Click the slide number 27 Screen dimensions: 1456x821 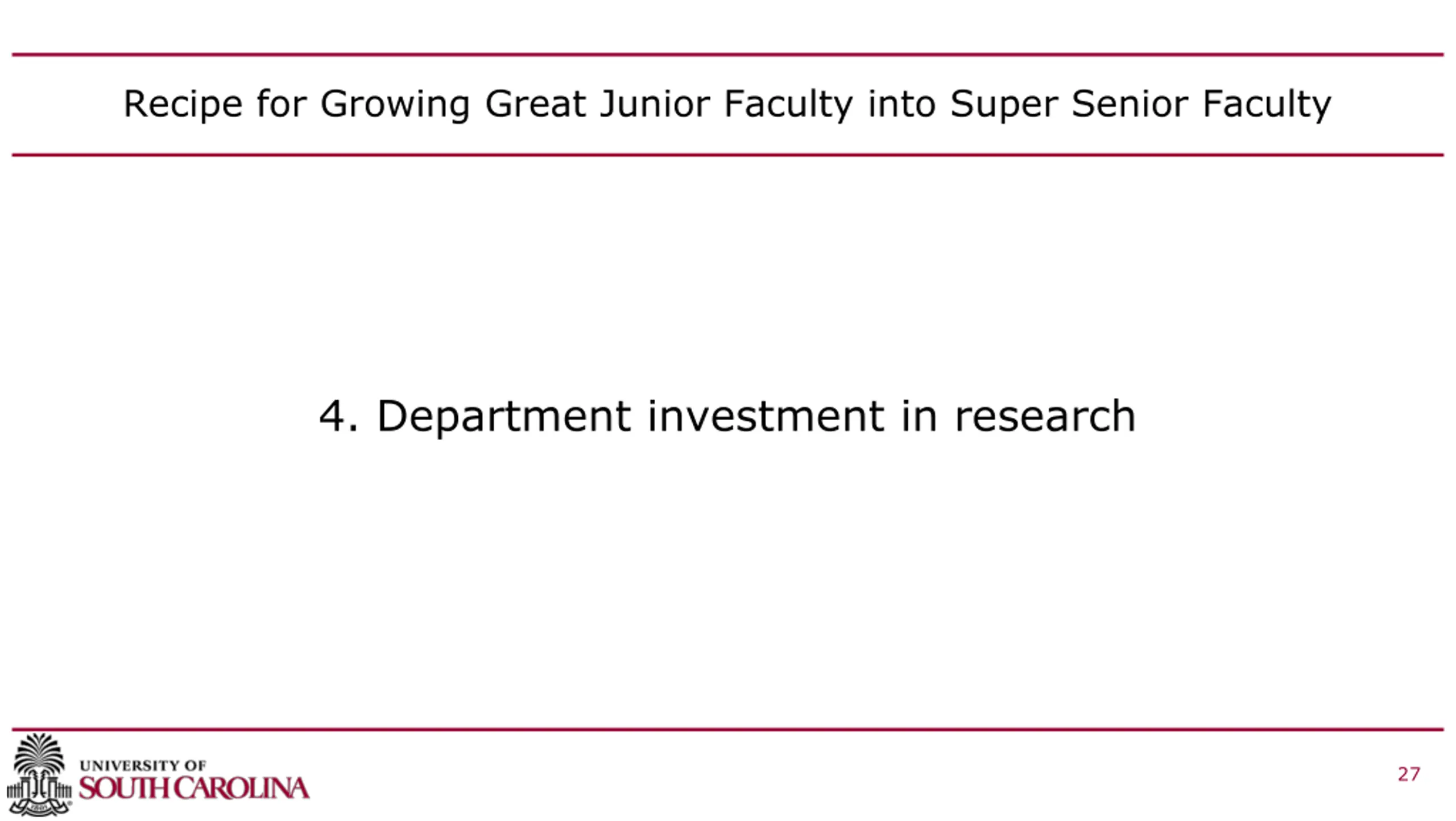[1408, 774]
